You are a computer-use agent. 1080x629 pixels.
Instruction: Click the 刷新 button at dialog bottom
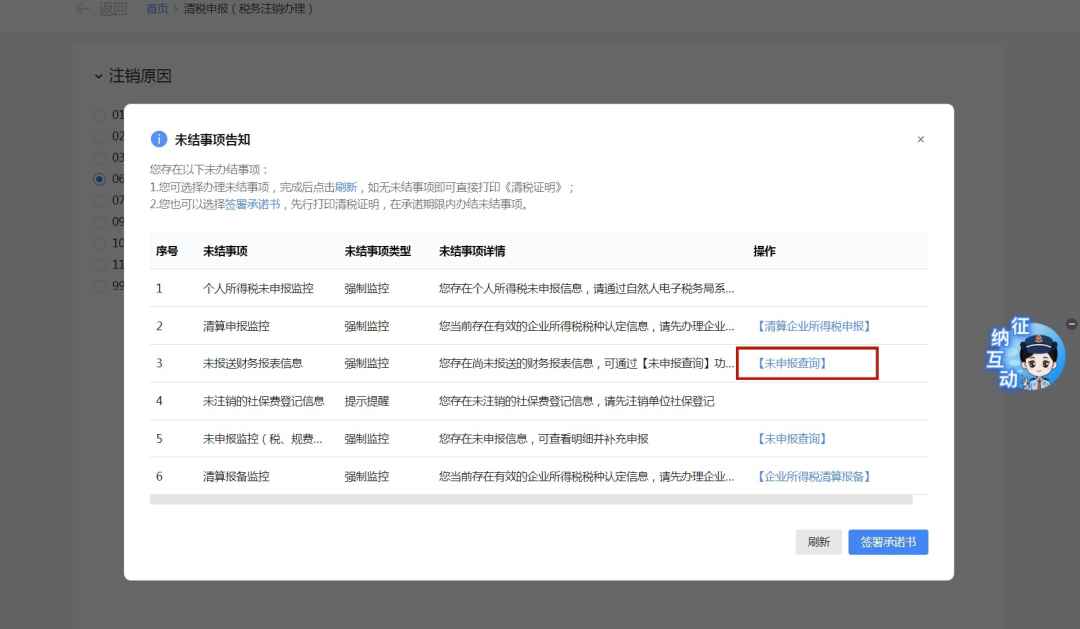[x=819, y=541]
